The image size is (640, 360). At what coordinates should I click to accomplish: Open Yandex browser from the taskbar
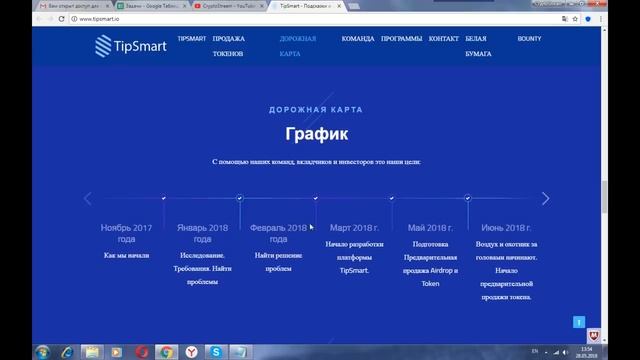click(x=191, y=352)
